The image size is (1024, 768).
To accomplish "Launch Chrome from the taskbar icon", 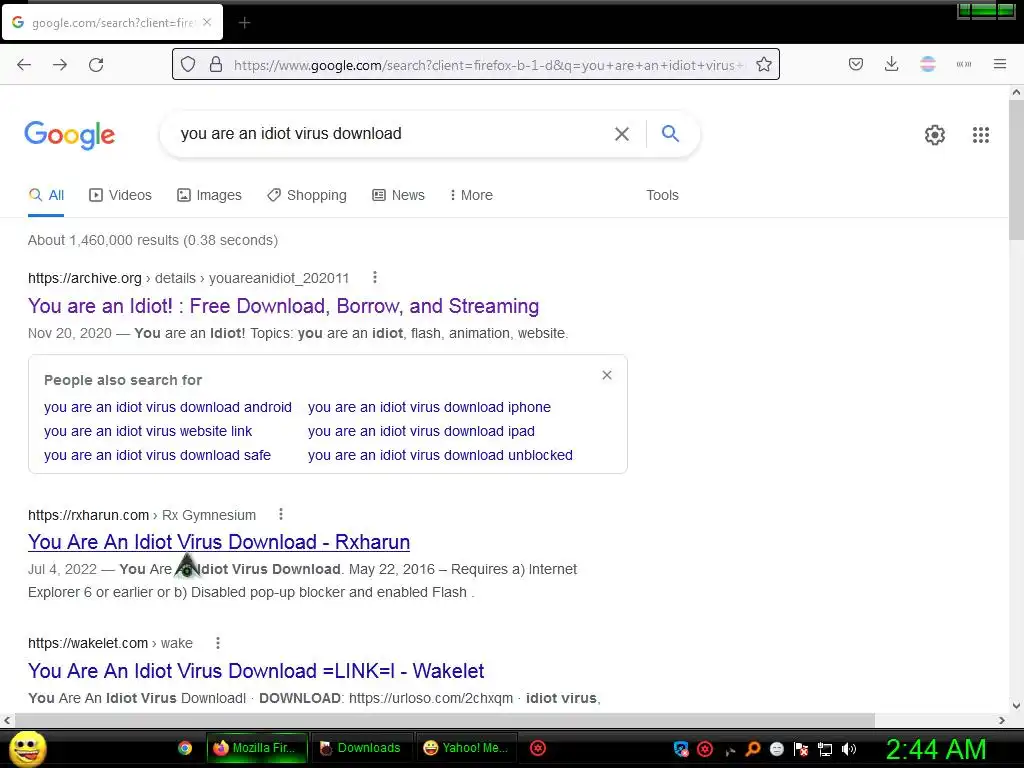I will (185, 748).
